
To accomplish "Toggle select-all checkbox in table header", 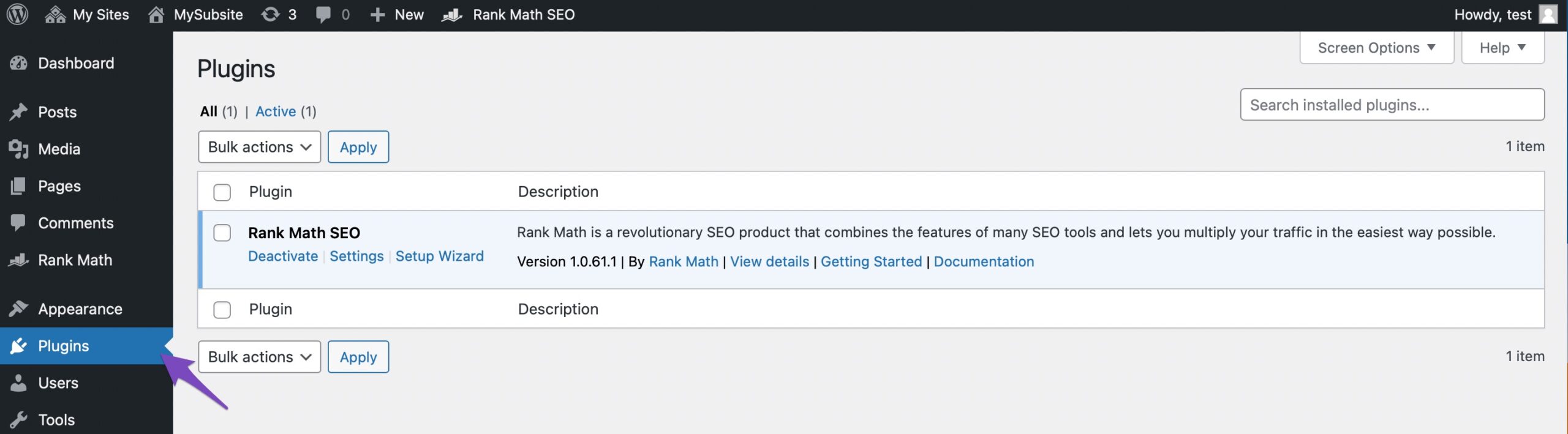I will tap(222, 192).
